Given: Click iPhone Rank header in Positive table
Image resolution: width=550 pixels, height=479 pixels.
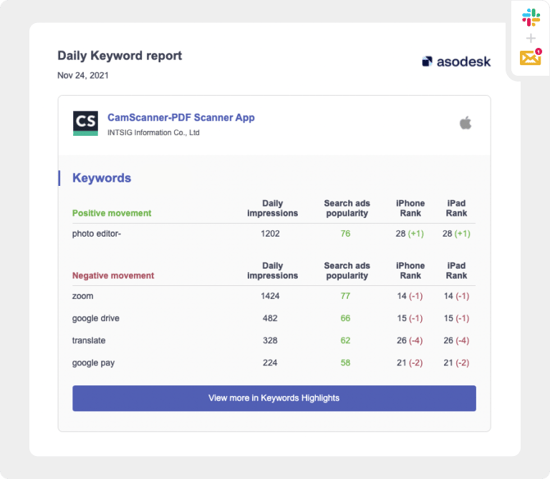Looking at the screenshot, I should click(x=410, y=208).
